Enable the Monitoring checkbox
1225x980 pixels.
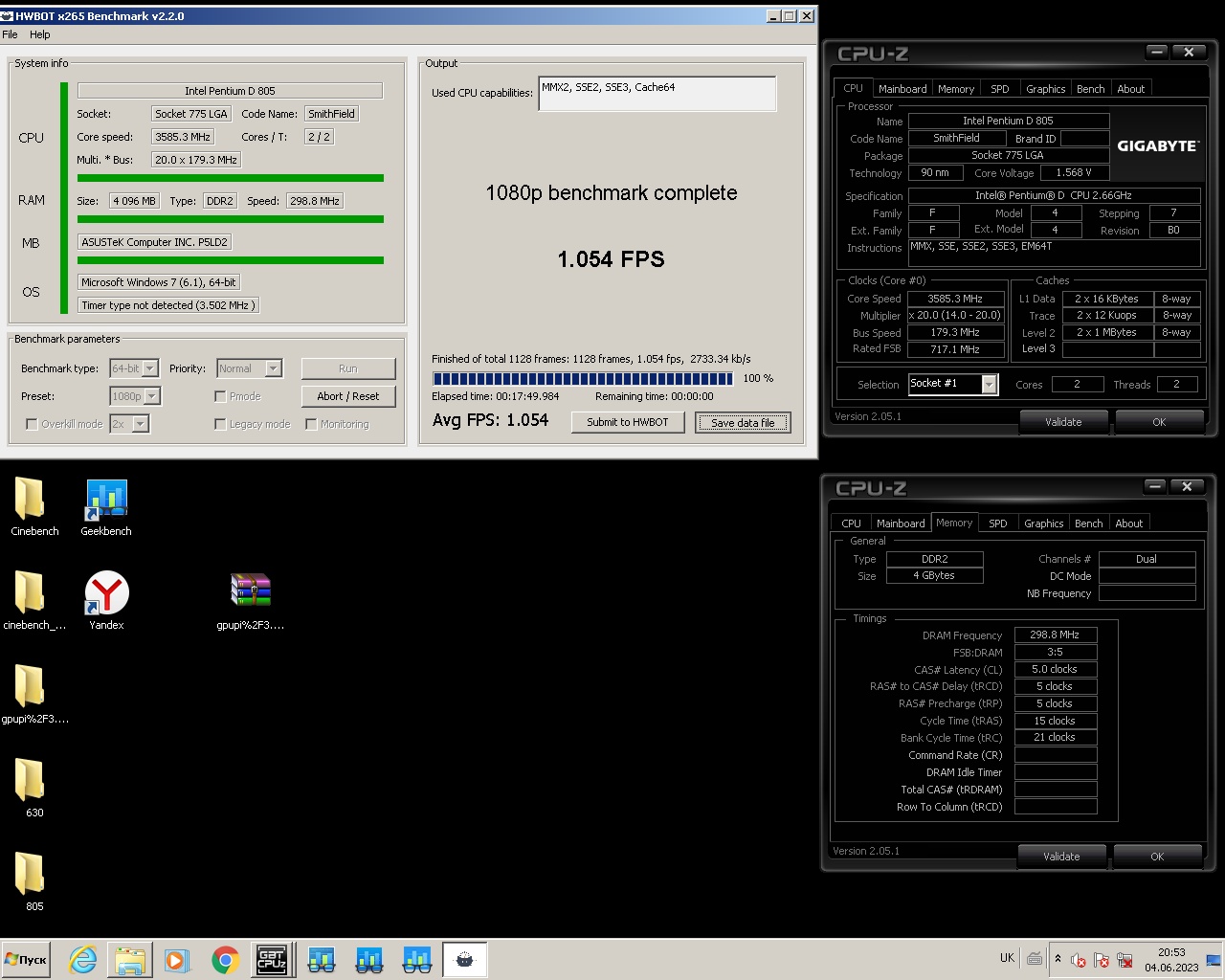pyautogui.click(x=311, y=424)
